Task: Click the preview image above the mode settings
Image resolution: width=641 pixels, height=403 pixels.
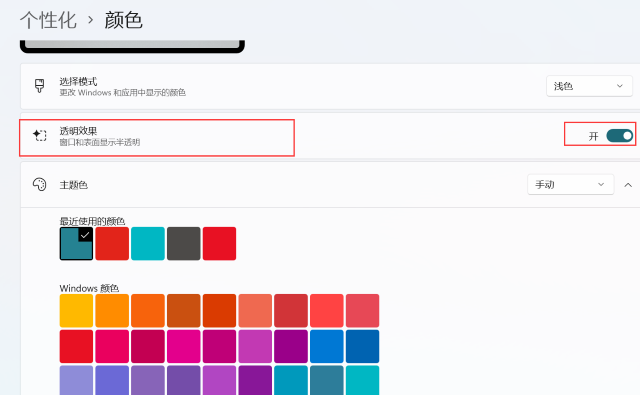Action: 132,45
